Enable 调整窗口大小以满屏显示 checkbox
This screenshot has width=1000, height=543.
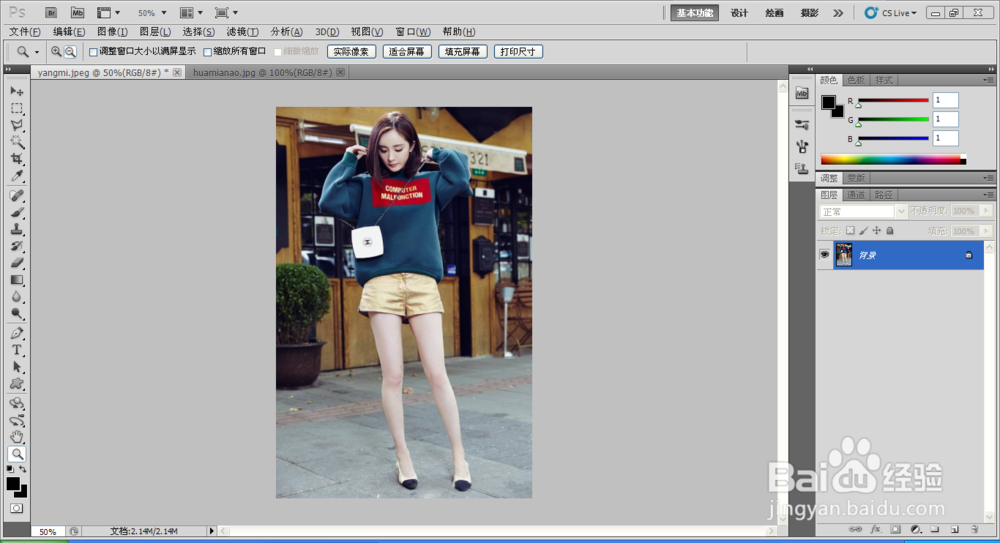(x=93, y=52)
